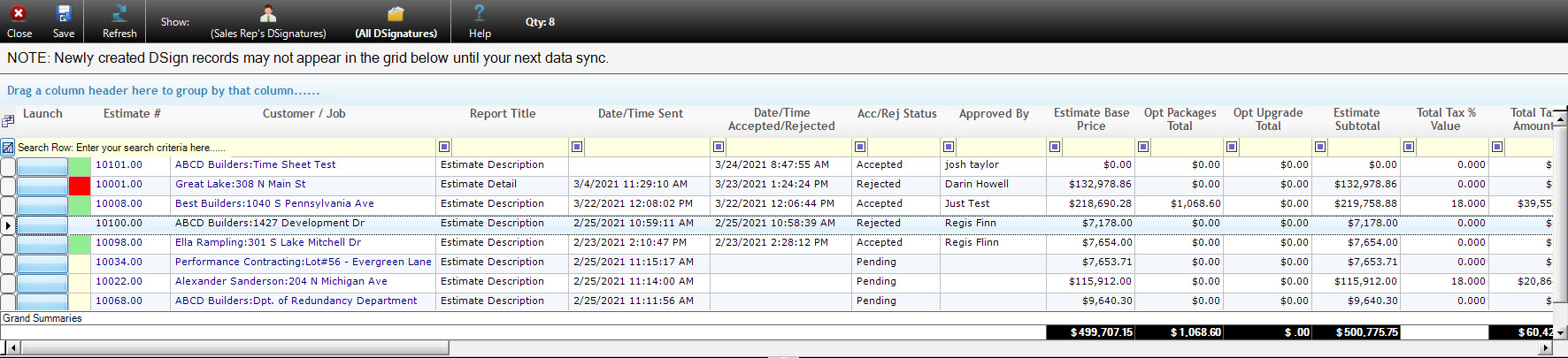
Task: Sort by the Date/Time Sent column header
Action: [x=641, y=114]
